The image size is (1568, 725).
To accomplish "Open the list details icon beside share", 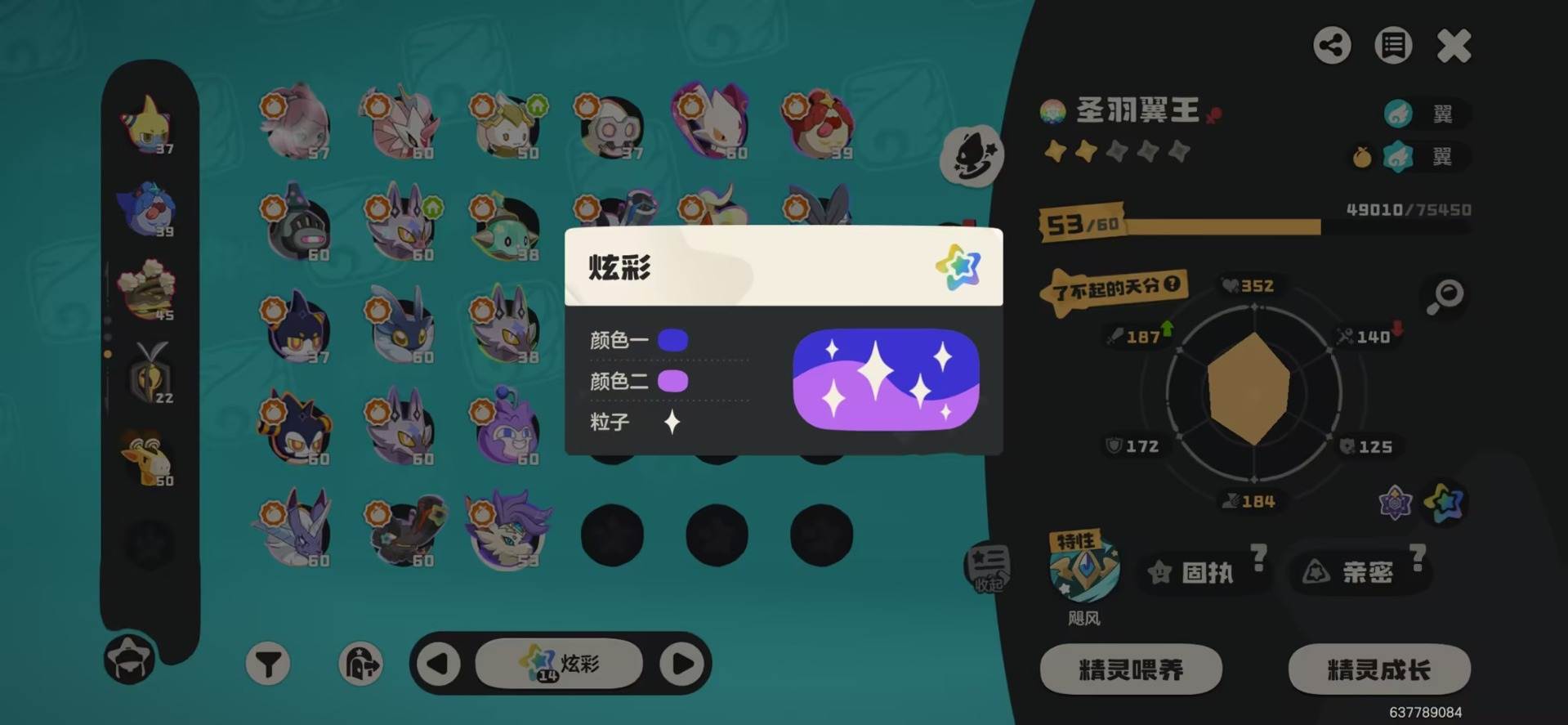I will [x=1393, y=46].
